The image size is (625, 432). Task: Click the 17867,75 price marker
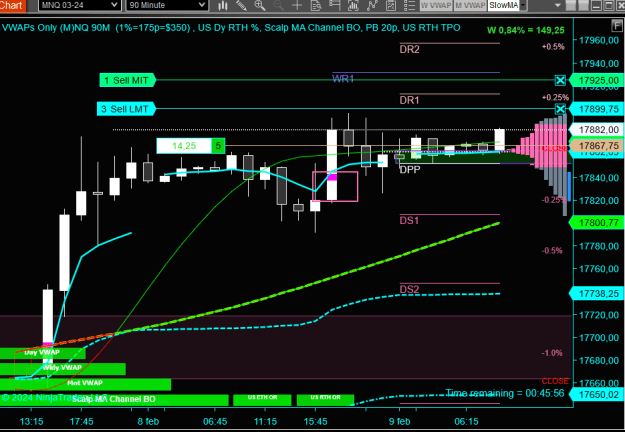(x=597, y=145)
